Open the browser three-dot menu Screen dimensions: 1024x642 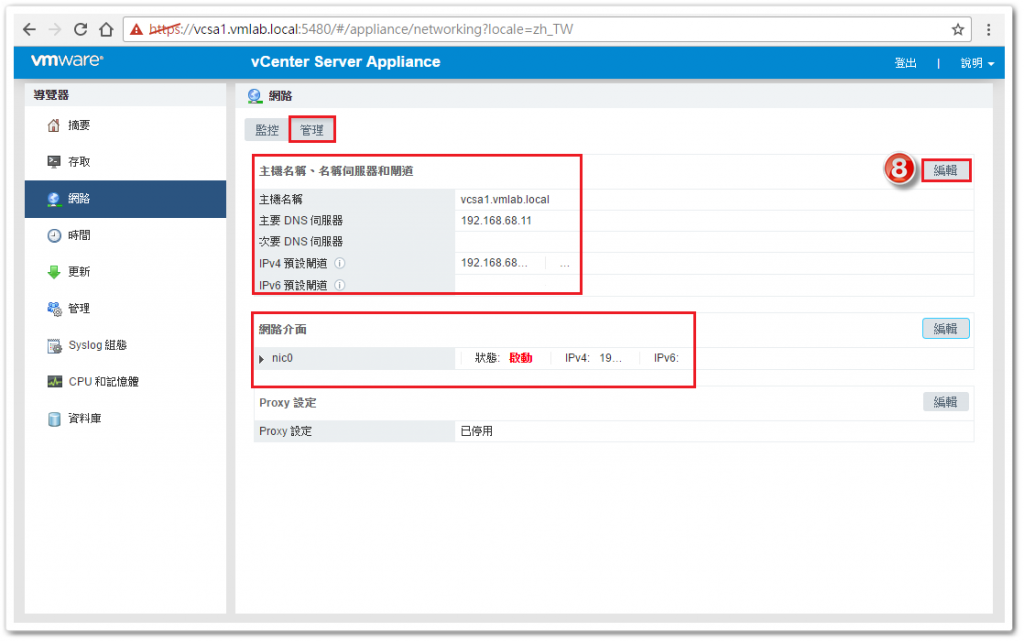tap(988, 29)
